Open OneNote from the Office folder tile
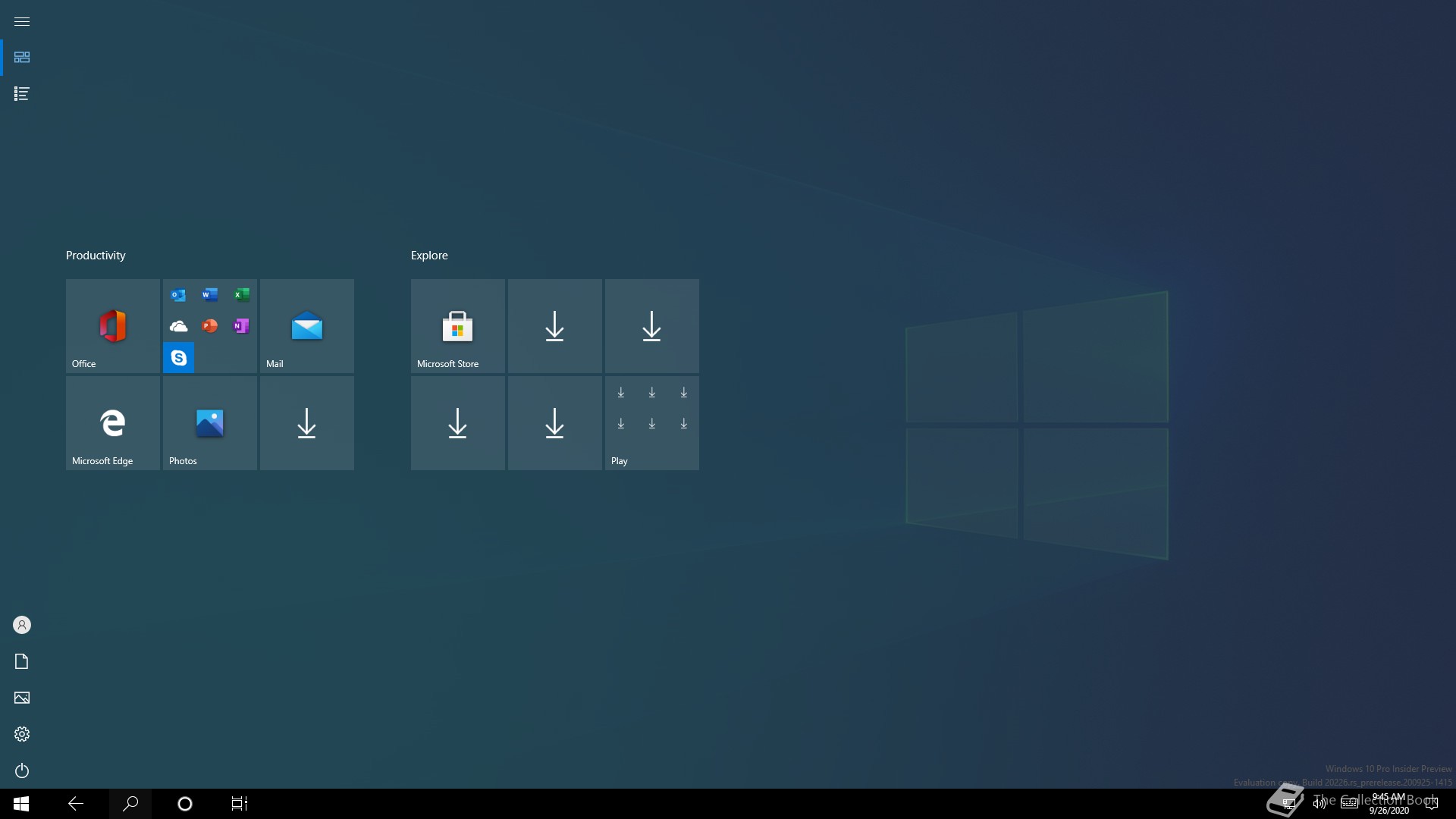The image size is (1456, 819). 241,326
